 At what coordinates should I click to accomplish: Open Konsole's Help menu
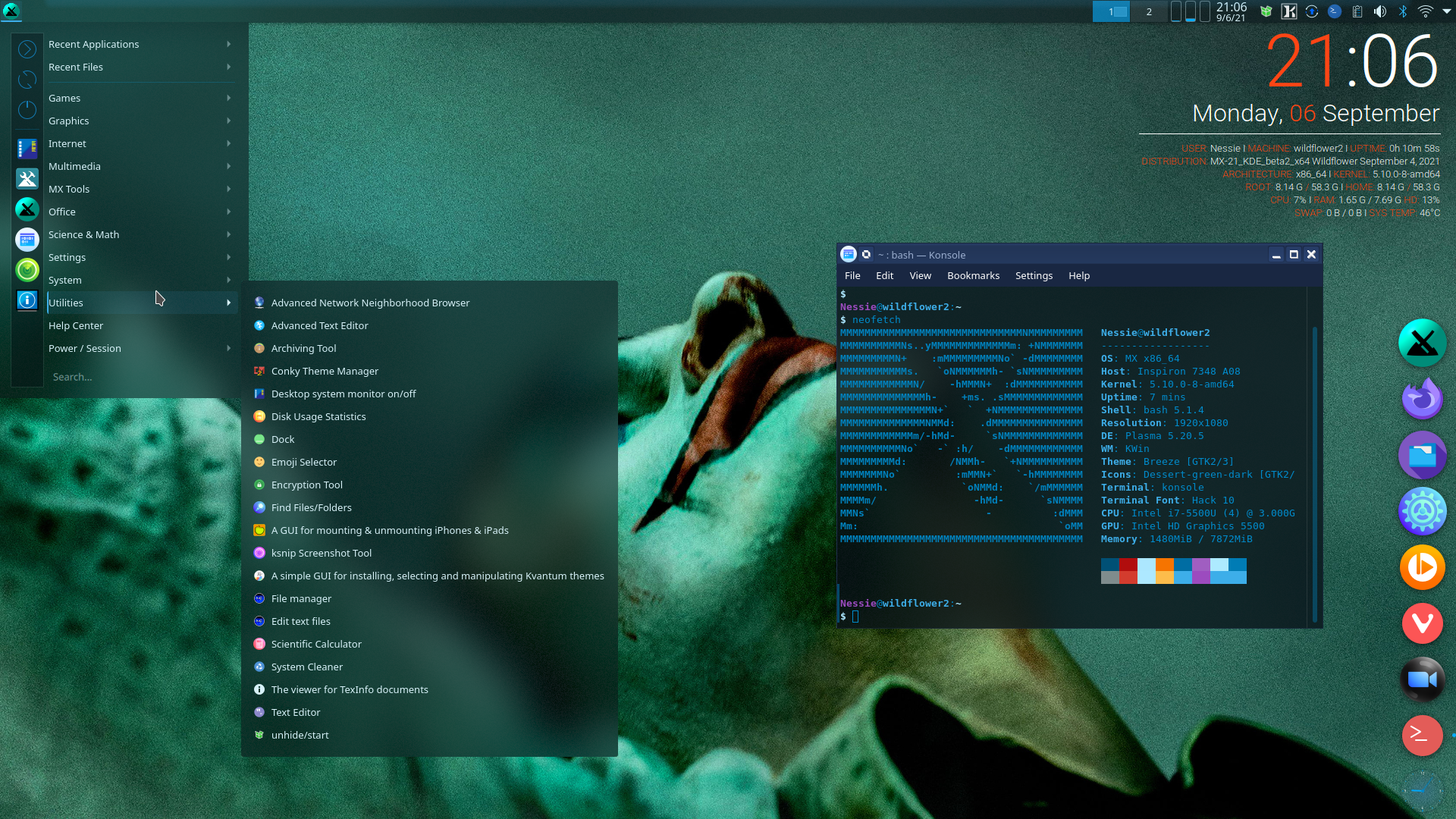(x=1078, y=276)
